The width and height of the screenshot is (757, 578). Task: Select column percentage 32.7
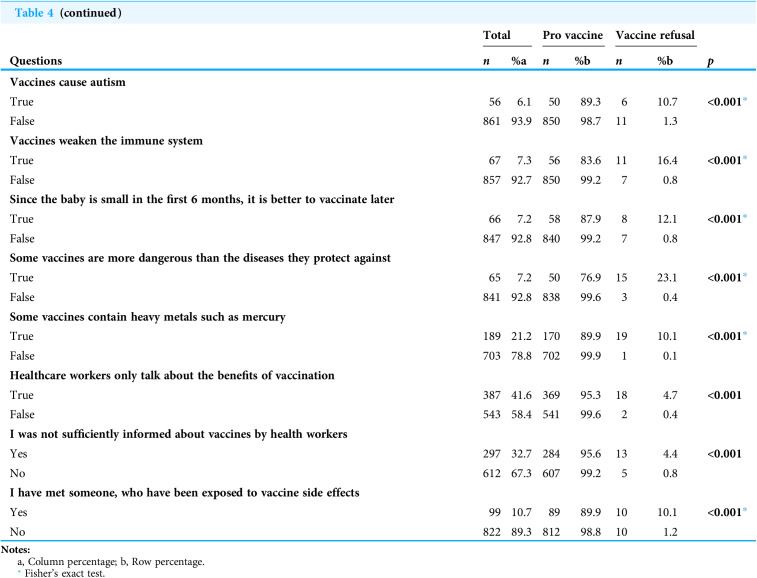point(521,454)
